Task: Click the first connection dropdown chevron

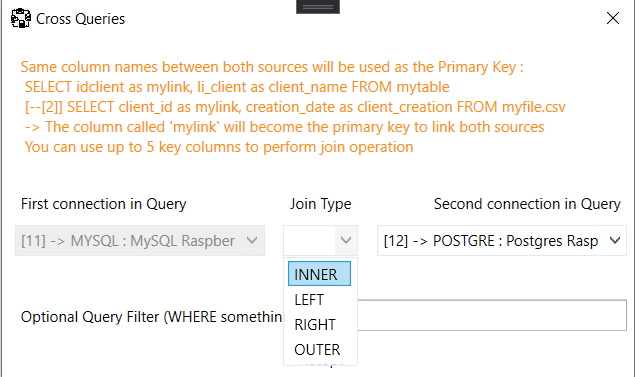Action: pyautogui.click(x=252, y=241)
